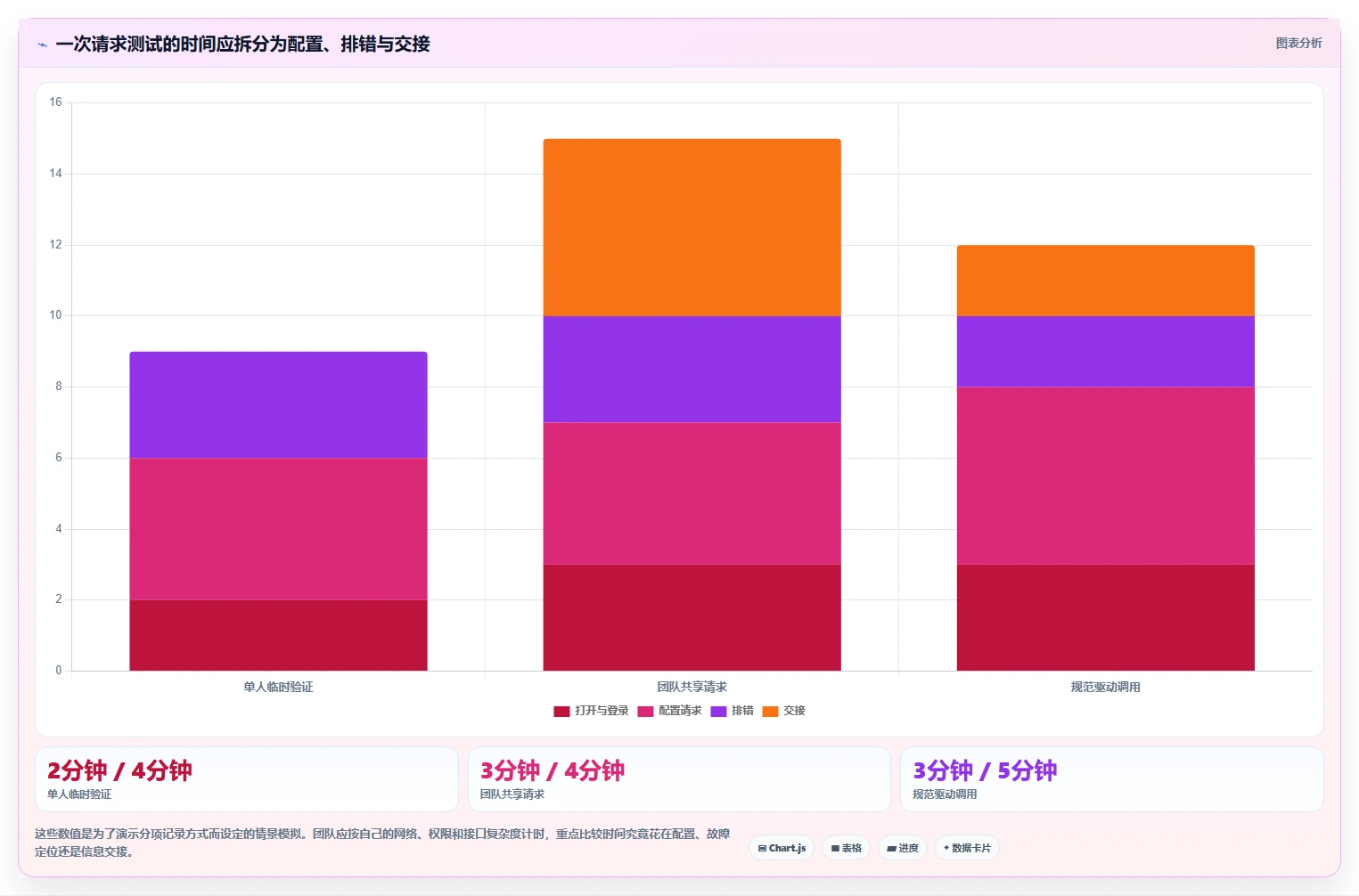Image resolution: width=1359 pixels, height=896 pixels.
Task: Click the 单人临时验证 x-axis label
Action: [x=278, y=687]
